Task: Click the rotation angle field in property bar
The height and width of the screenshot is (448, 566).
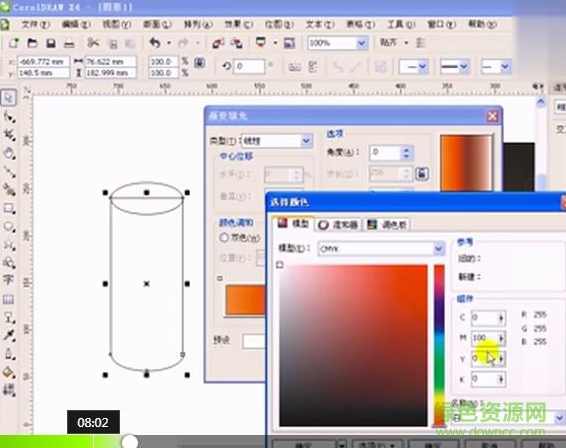Action: 249,66
